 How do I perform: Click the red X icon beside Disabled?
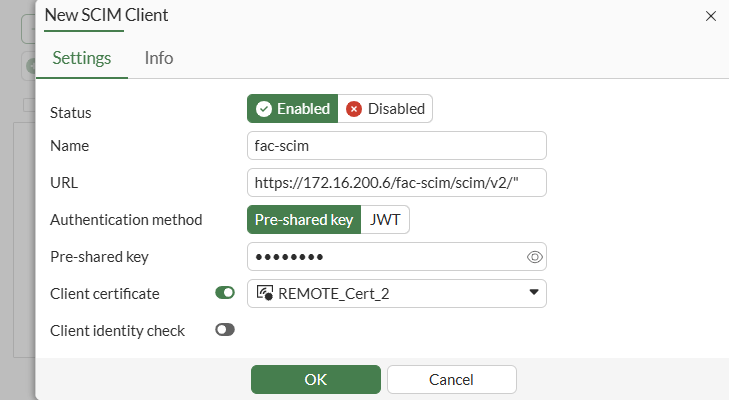[x=354, y=109]
